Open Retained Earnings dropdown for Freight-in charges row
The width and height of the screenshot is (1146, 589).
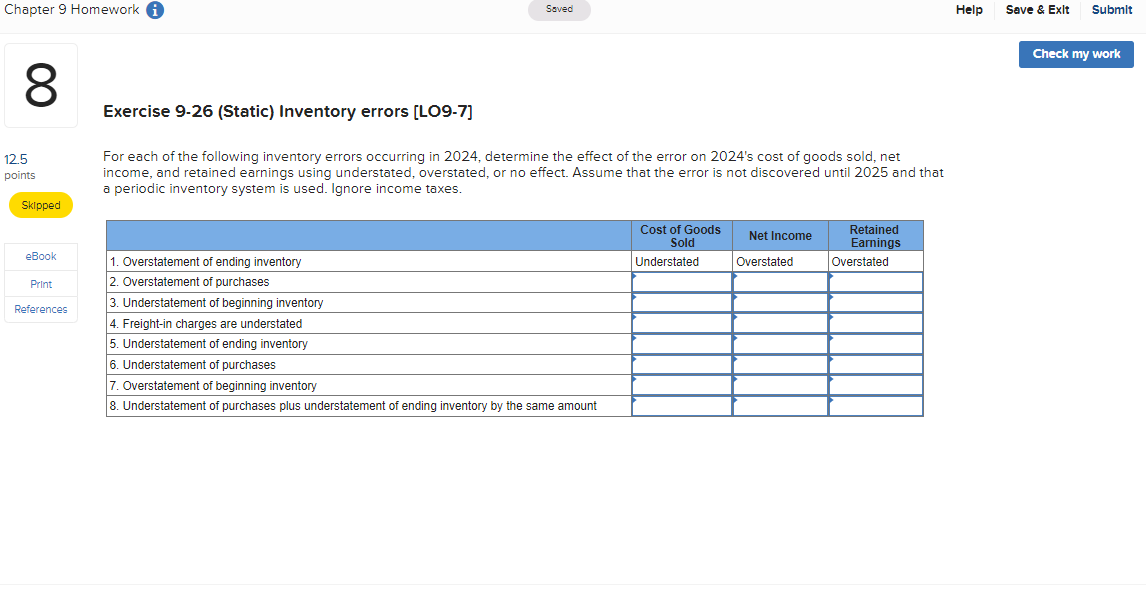(874, 323)
